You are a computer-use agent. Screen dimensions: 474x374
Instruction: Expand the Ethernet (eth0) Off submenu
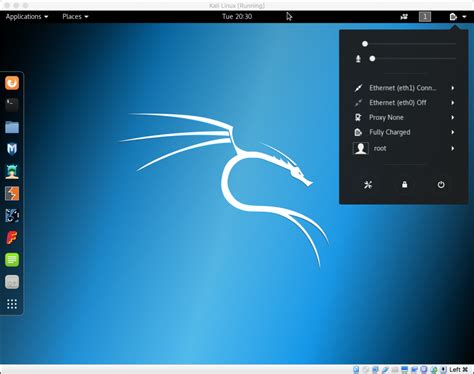[x=404, y=103]
